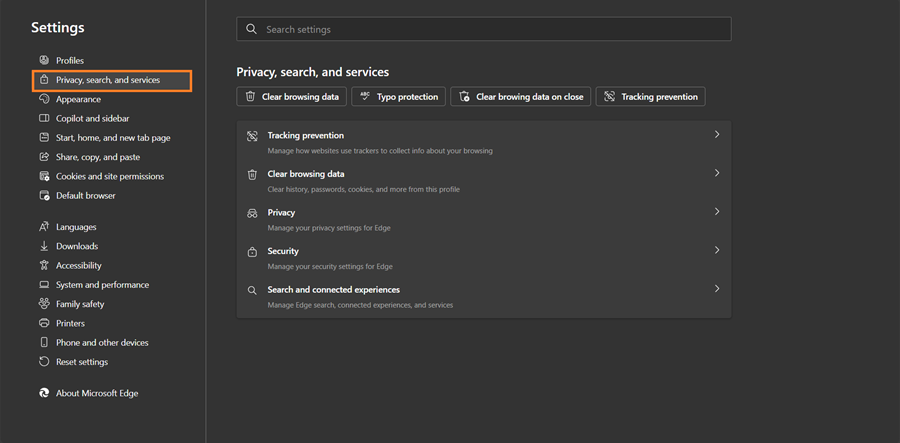Select Privacy, search, and services in the sidebar
Viewport: 900px width, 443px height.
[111, 80]
